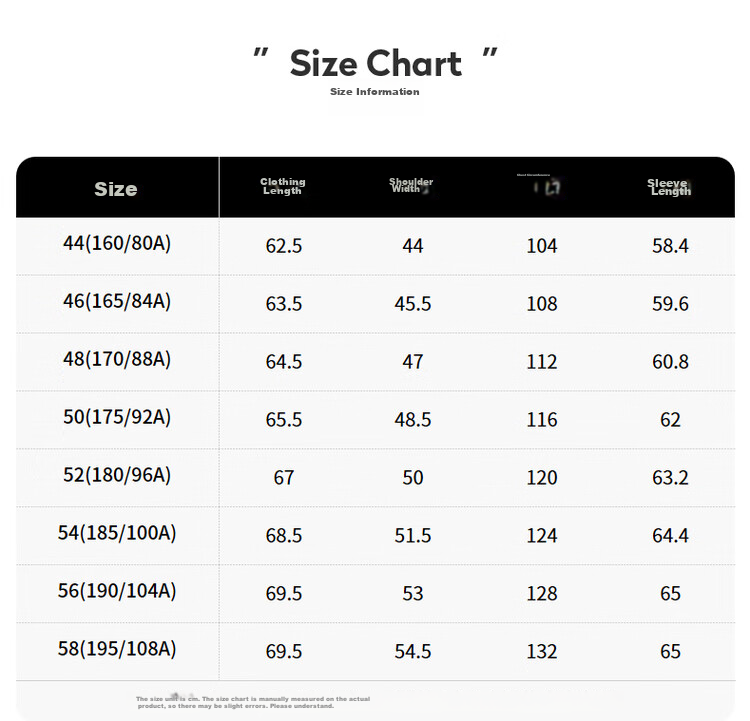Click sleeve length value '60.8'
The height and width of the screenshot is (721, 750).
pyautogui.click(x=670, y=362)
